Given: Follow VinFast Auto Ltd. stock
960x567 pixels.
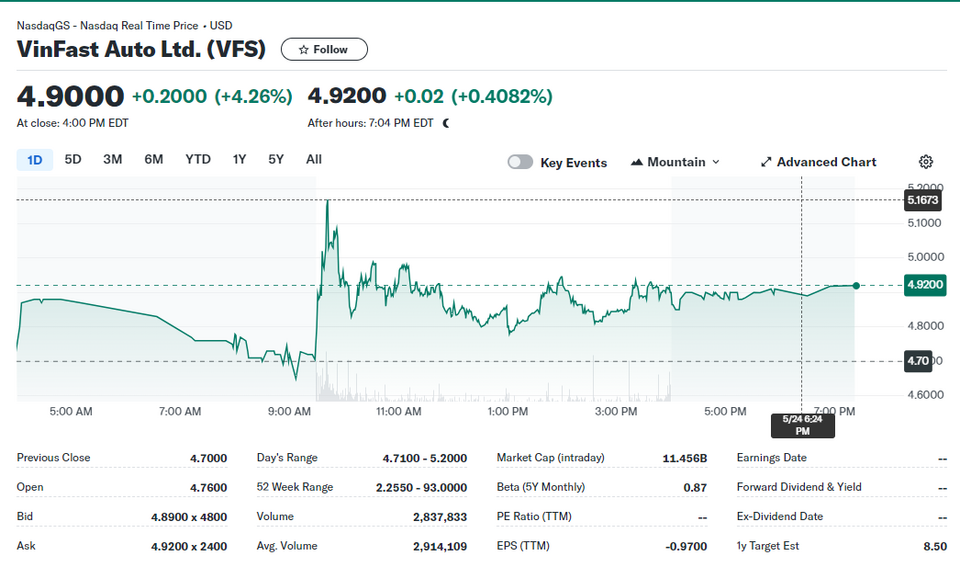Looking at the screenshot, I should tap(324, 50).
